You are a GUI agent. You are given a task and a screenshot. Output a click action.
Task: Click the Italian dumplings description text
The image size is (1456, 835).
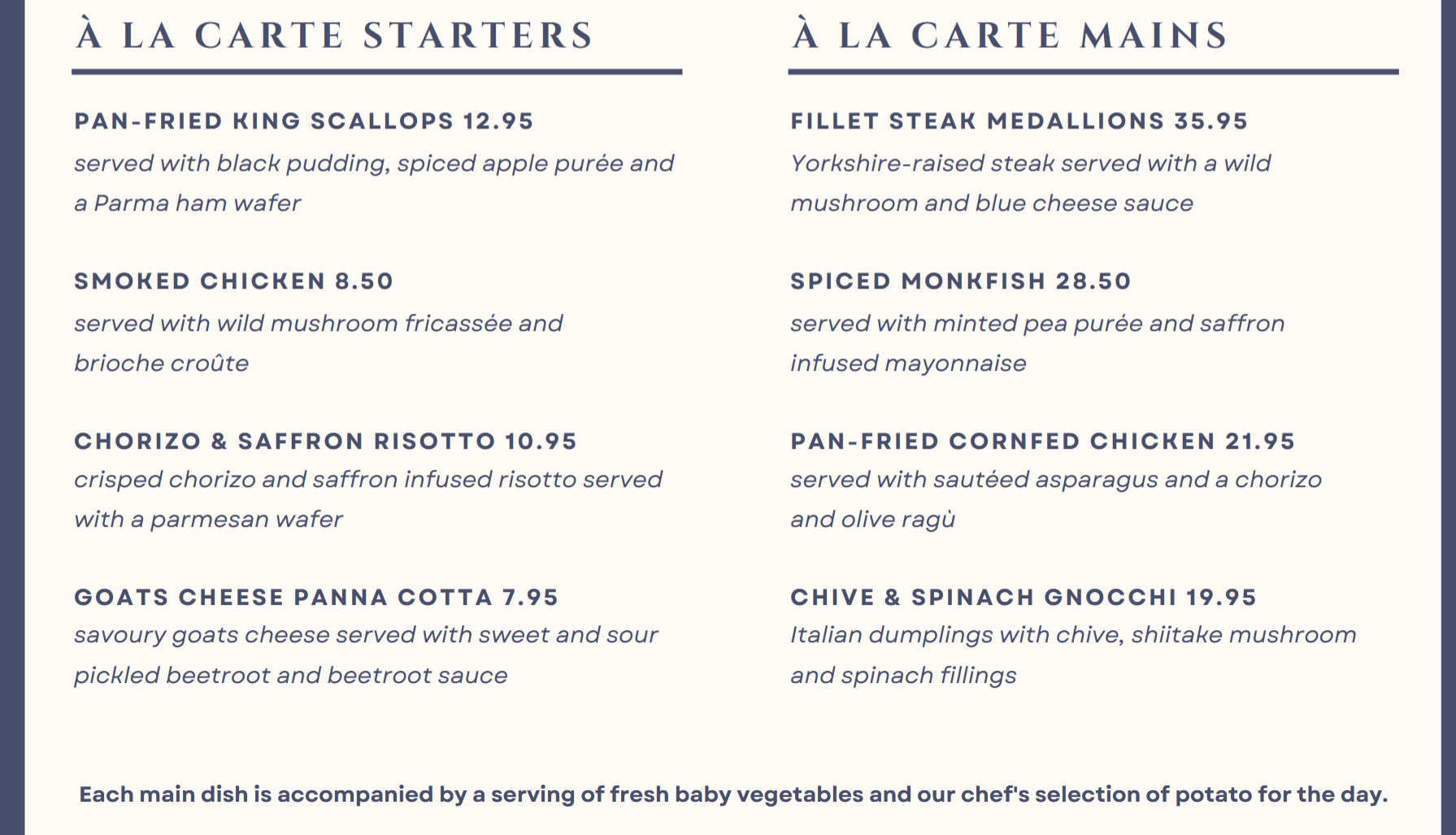point(1072,655)
